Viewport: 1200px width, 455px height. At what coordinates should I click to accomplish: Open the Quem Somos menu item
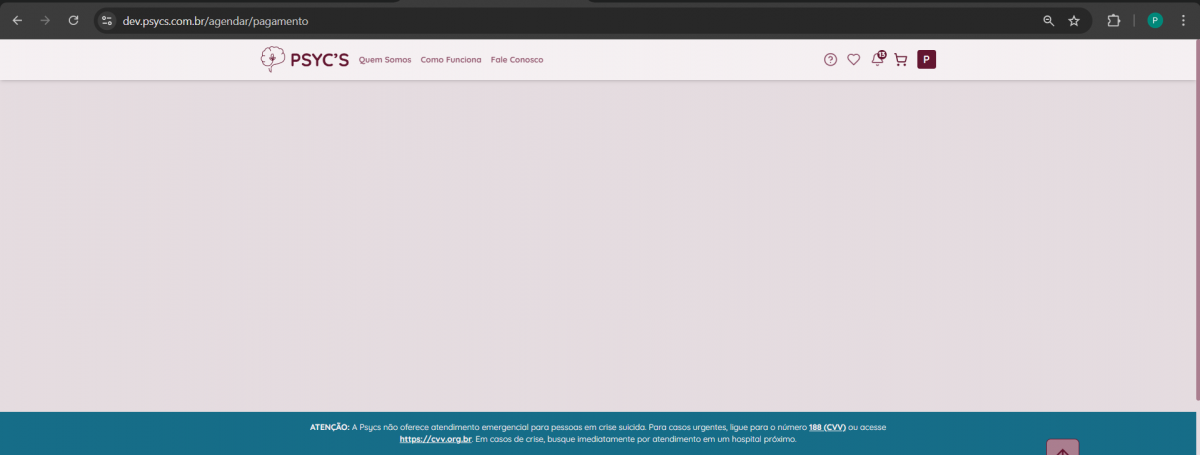(x=385, y=60)
